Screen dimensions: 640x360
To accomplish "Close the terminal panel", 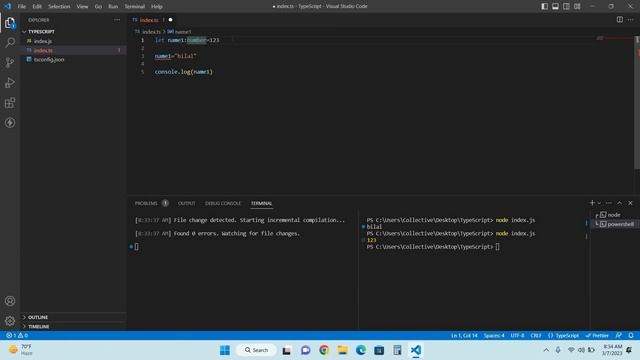I will 630,203.
